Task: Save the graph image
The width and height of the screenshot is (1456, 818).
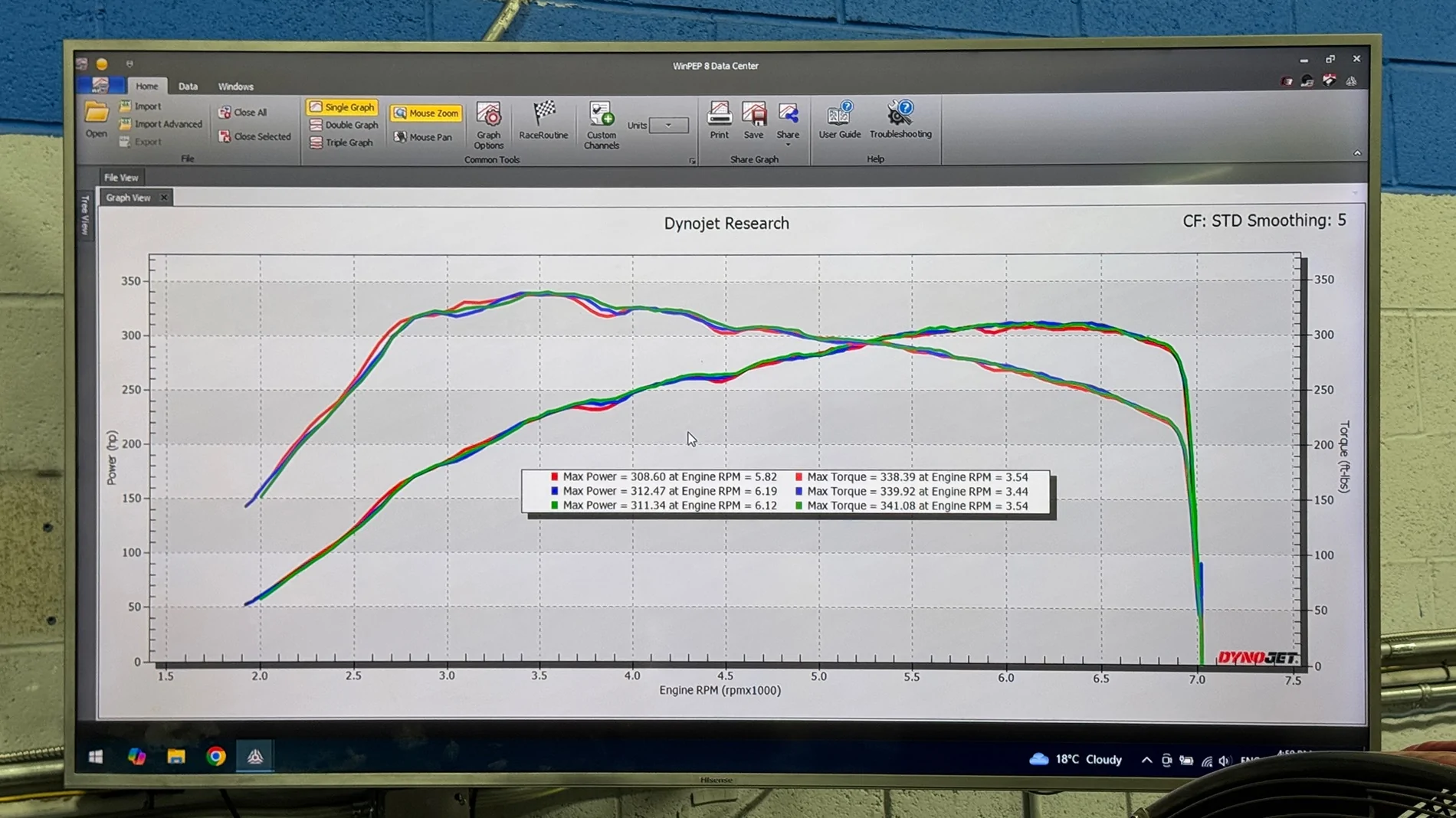Action: pos(753,120)
